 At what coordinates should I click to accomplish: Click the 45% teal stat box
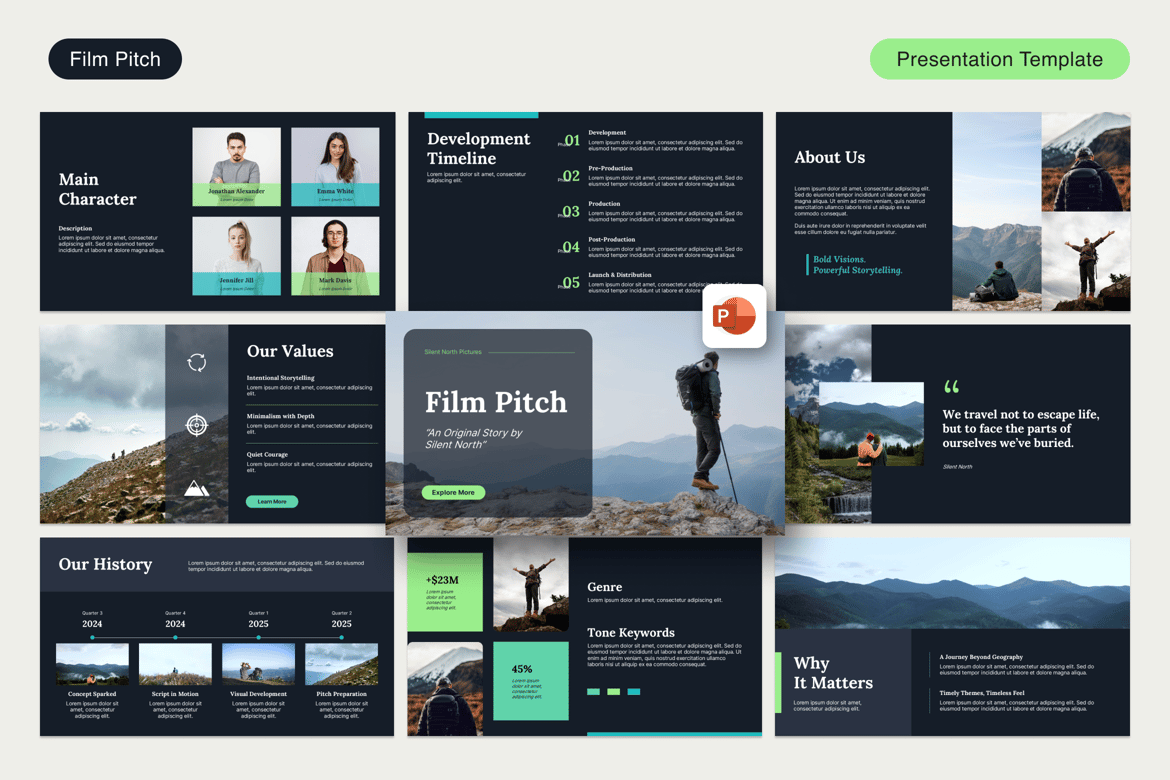pos(531,681)
